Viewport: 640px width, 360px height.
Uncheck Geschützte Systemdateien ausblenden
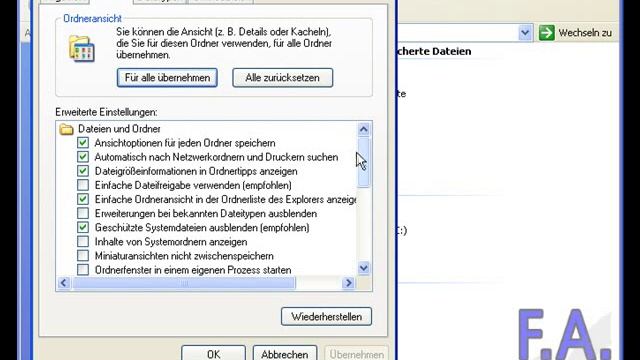[x=83, y=227]
